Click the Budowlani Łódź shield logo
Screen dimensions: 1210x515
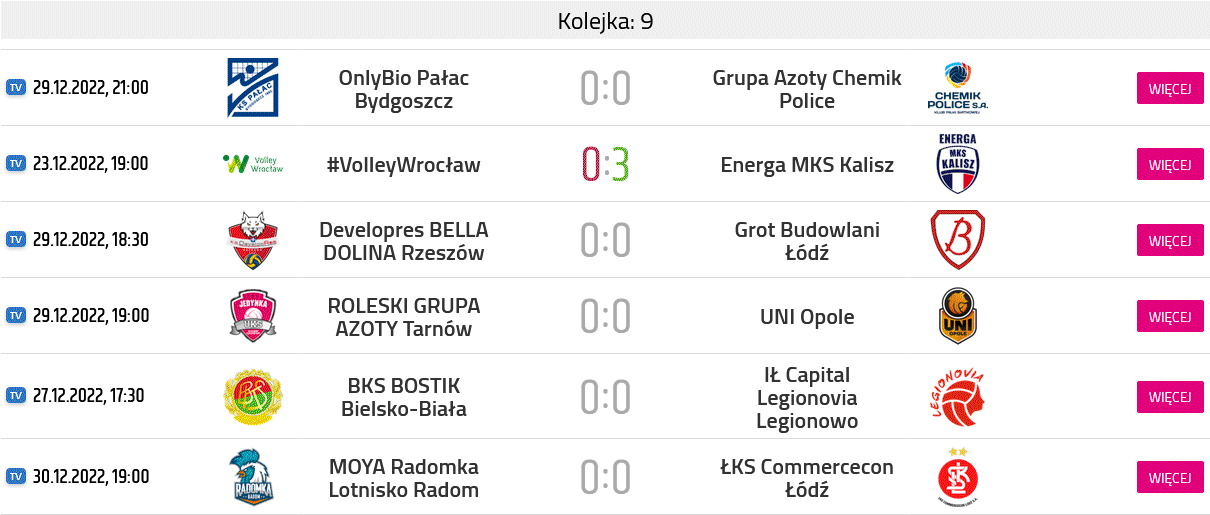point(957,240)
